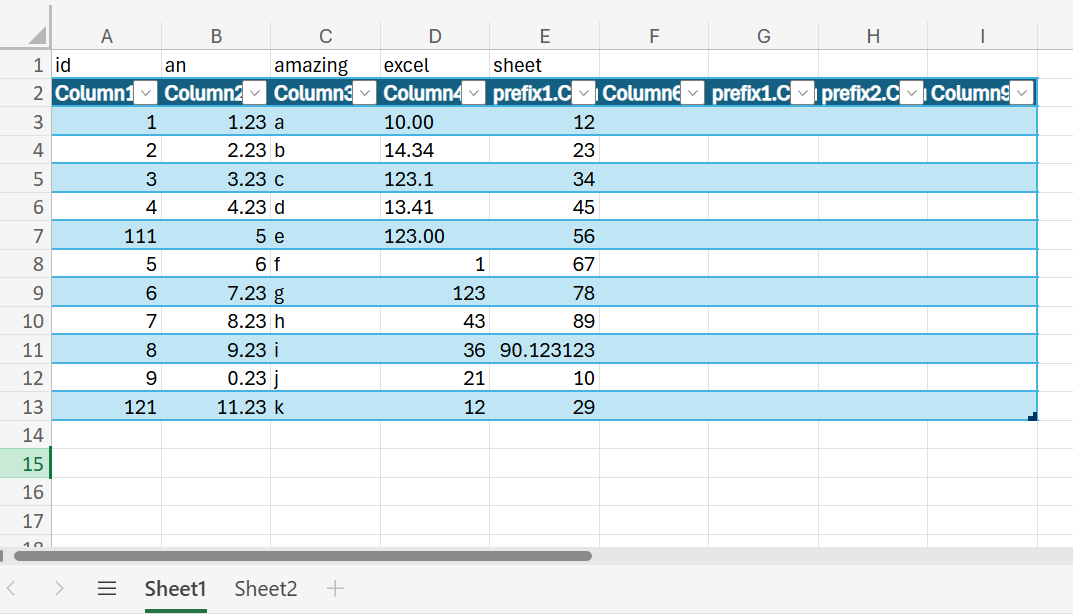Select column F by clicking its header
1073x615 pixels.
[x=654, y=36]
